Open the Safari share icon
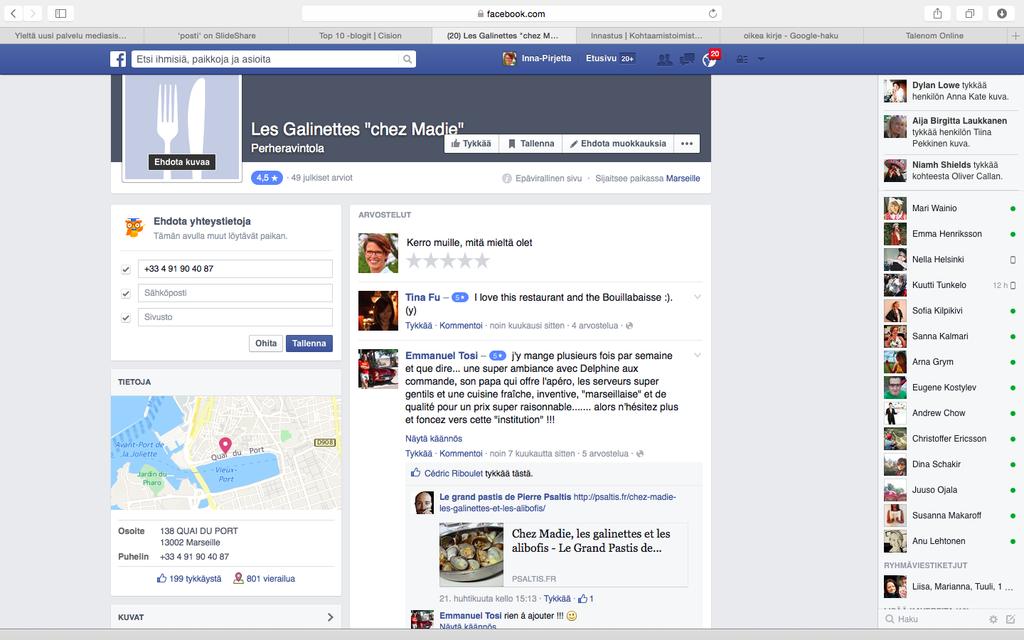1024x640 pixels. coord(937,13)
